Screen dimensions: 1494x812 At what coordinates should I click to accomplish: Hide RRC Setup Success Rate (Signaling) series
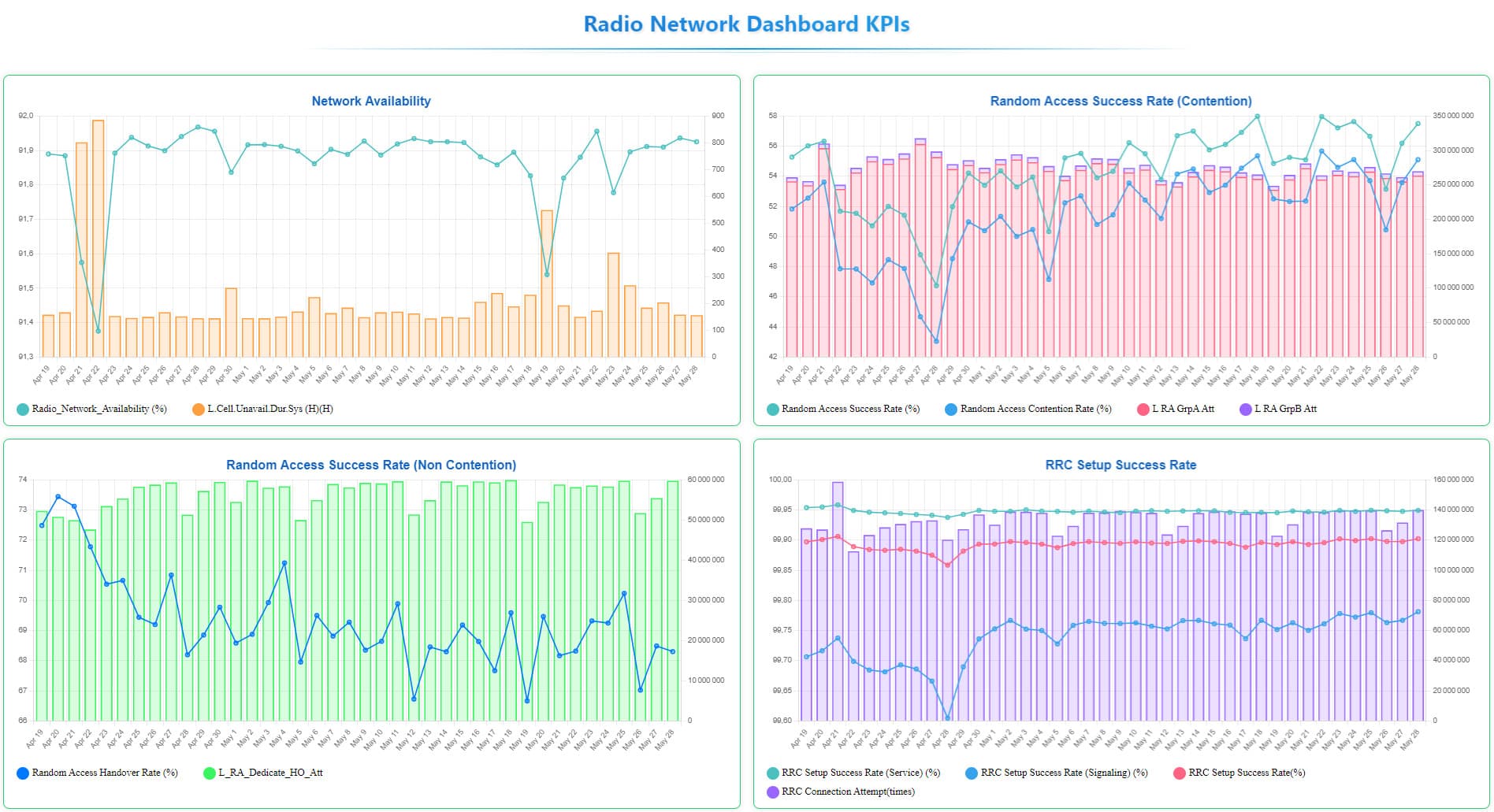(x=1063, y=773)
